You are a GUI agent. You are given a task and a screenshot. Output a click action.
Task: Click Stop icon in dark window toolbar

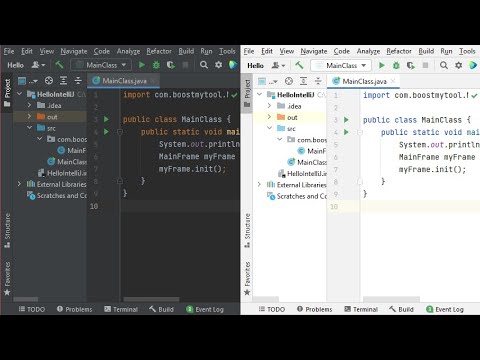click(x=185, y=65)
